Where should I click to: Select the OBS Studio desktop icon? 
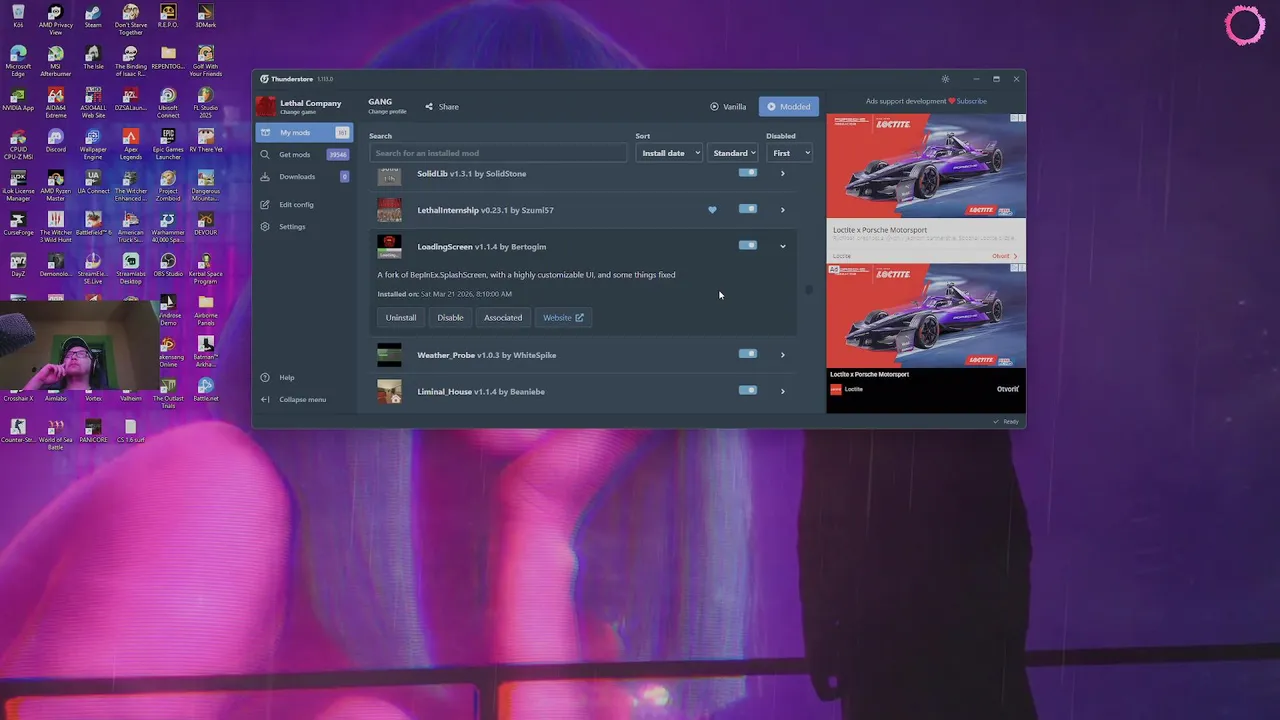coord(168,266)
